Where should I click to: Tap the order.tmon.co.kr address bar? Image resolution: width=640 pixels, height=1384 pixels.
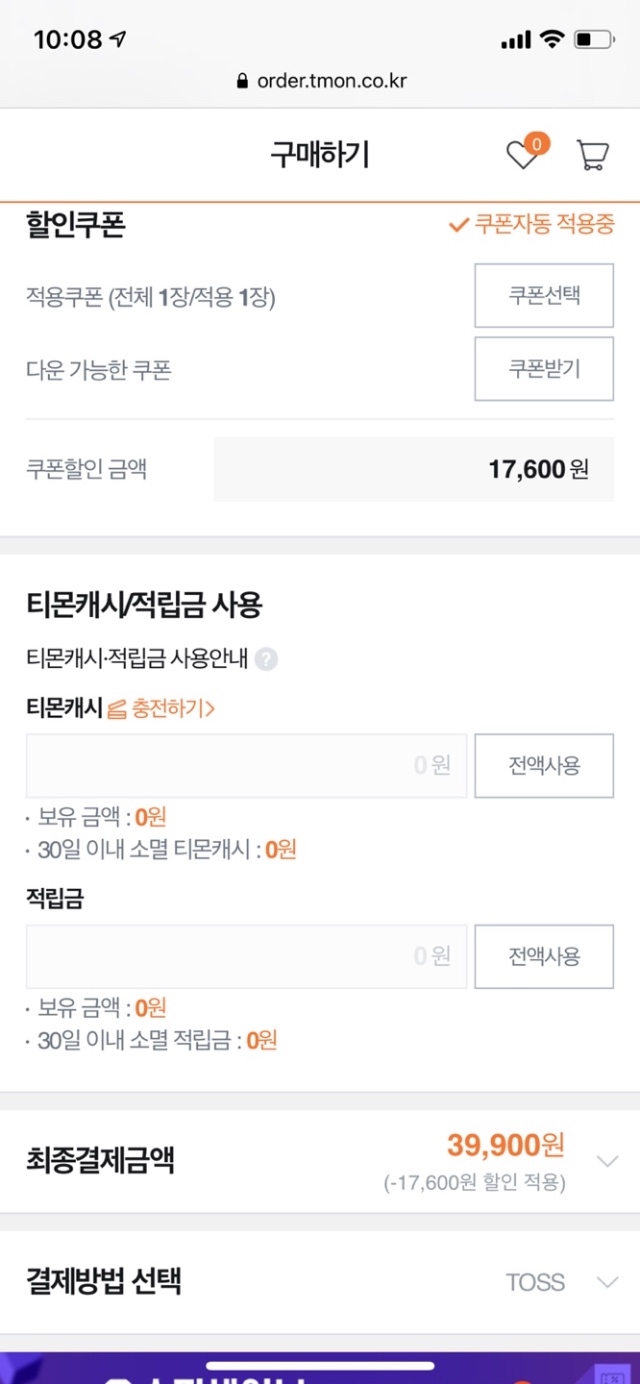tap(320, 81)
